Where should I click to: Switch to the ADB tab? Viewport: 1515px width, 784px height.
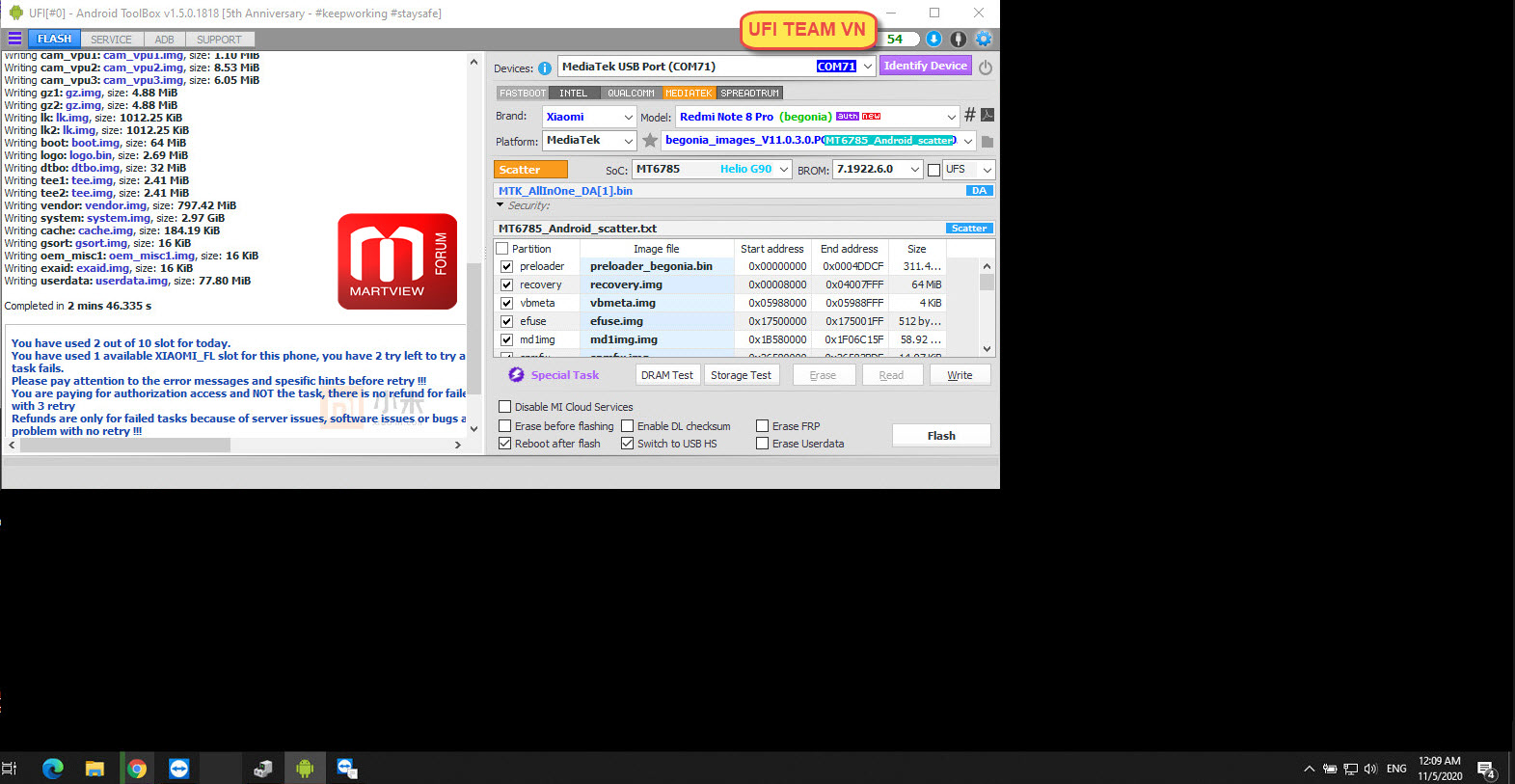pos(165,40)
